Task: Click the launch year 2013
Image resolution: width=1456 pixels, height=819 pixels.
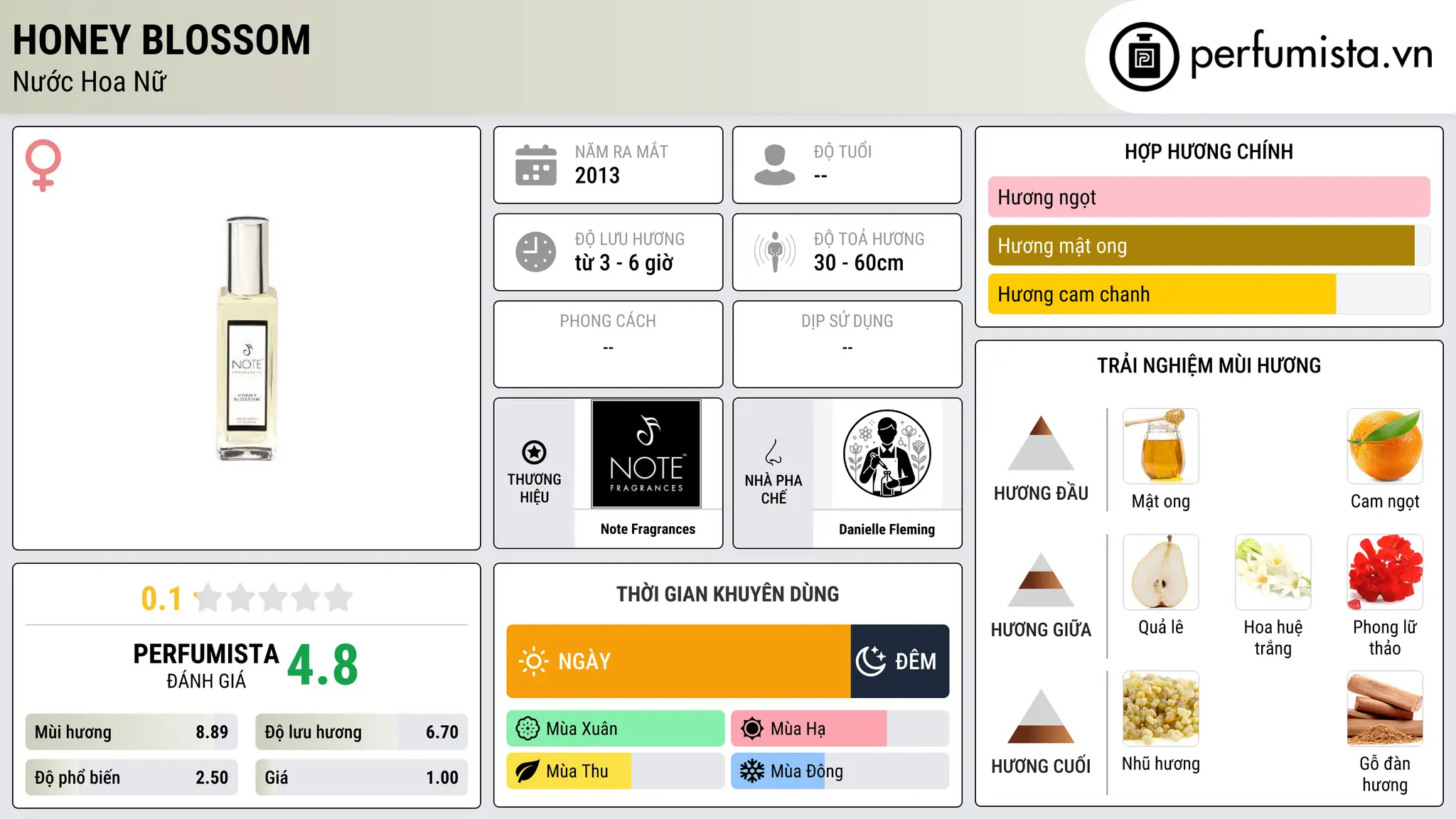Action: (597, 176)
